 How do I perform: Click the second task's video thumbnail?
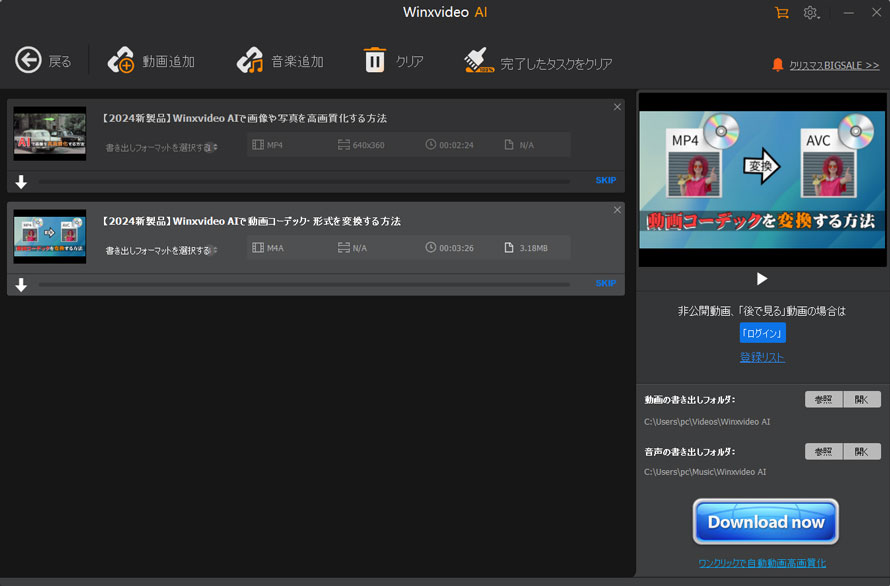[x=49, y=236]
